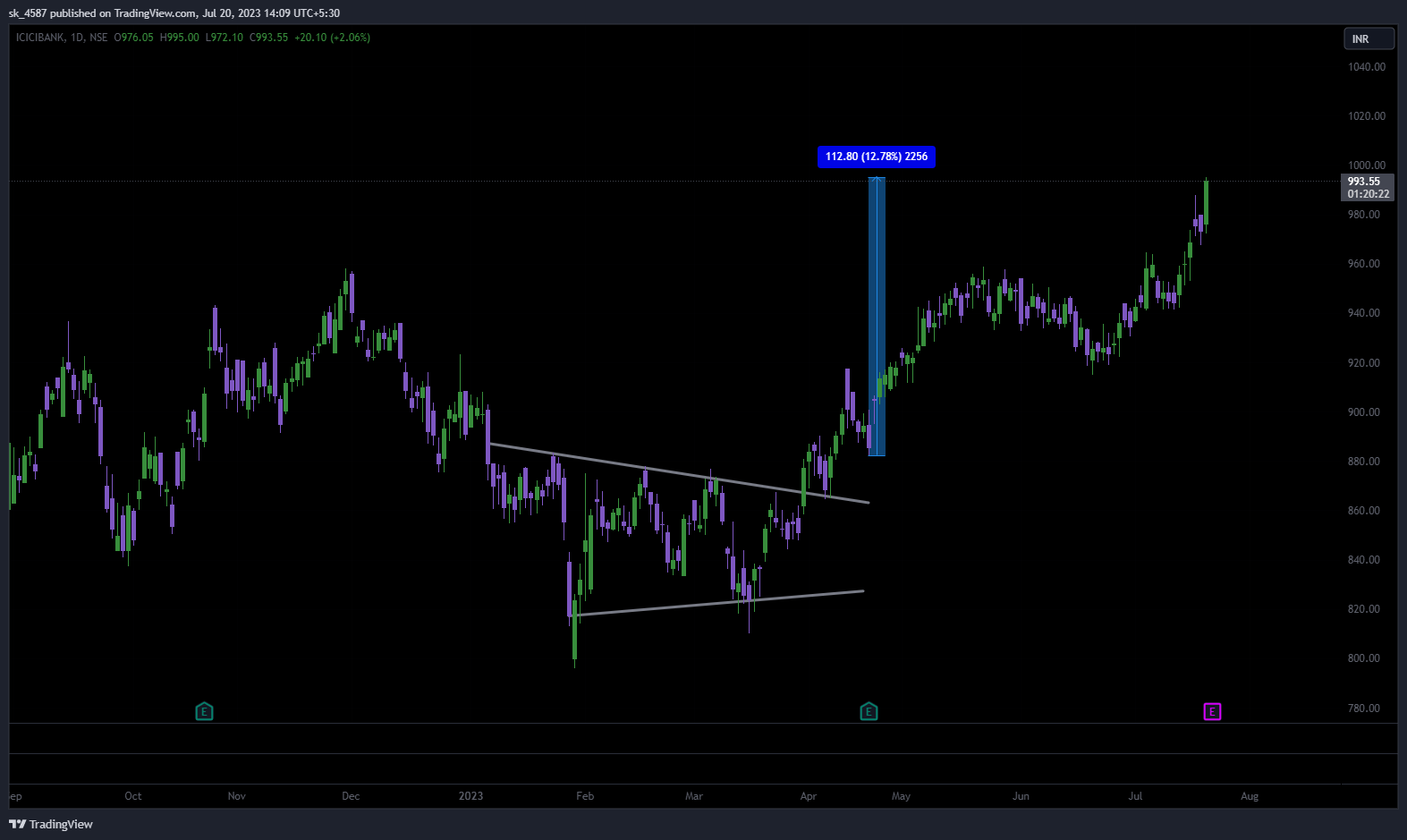Click the Feb label on time axis
Viewport: 1407px width, 840px height.
[585, 796]
